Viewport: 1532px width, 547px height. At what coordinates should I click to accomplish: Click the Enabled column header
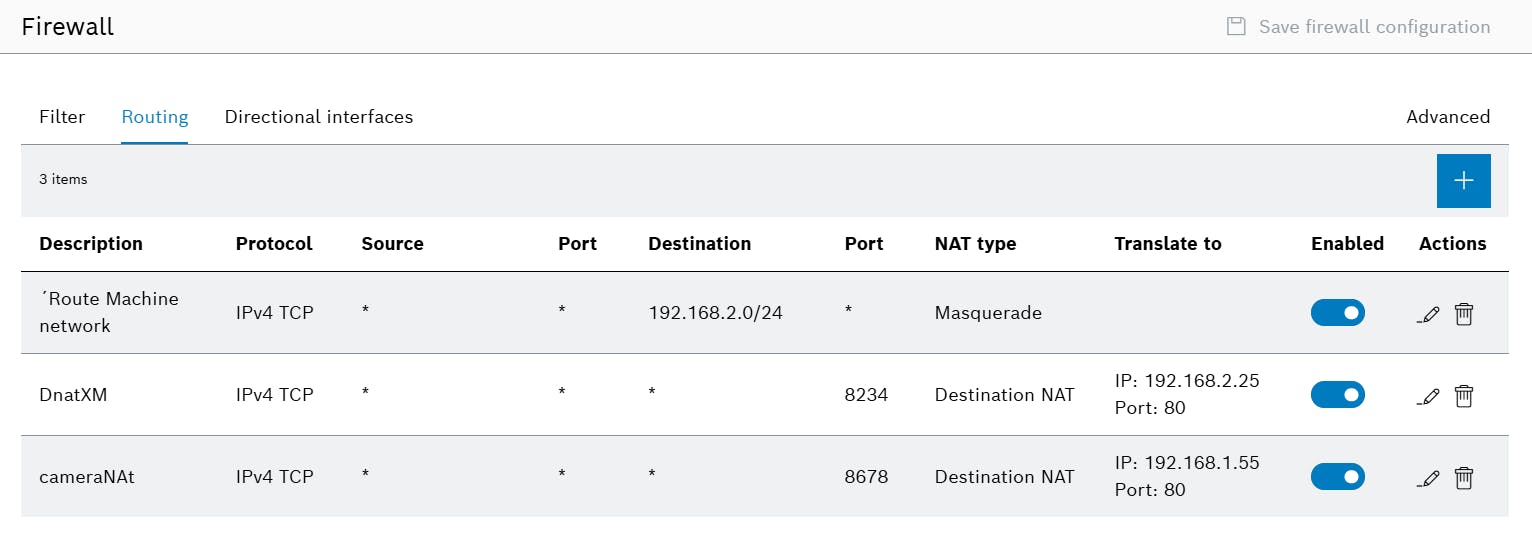tap(1347, 244)
